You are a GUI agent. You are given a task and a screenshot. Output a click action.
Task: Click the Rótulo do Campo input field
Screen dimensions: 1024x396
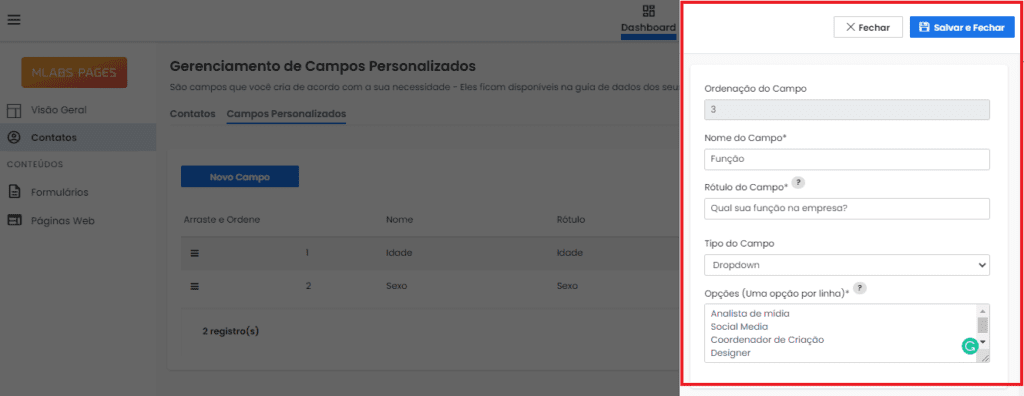click(847, 208)
